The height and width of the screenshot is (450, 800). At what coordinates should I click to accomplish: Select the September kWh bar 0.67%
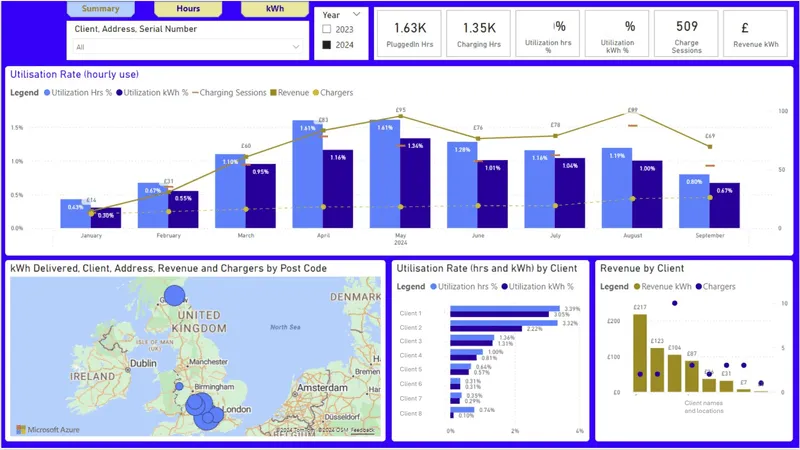coord(724,206)
